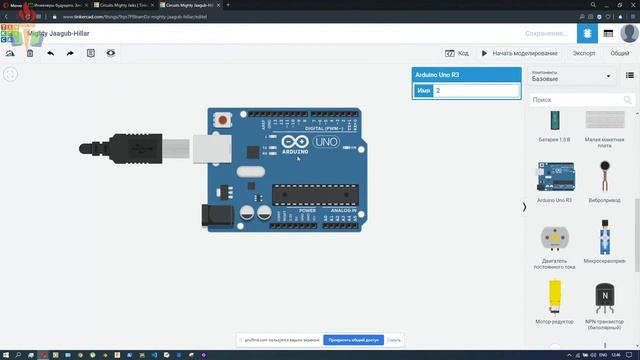Image resolution: width=640 pixels, height=360 pixels.
Task: Click the search magnifier in components panel
Action: pos(627,100)
